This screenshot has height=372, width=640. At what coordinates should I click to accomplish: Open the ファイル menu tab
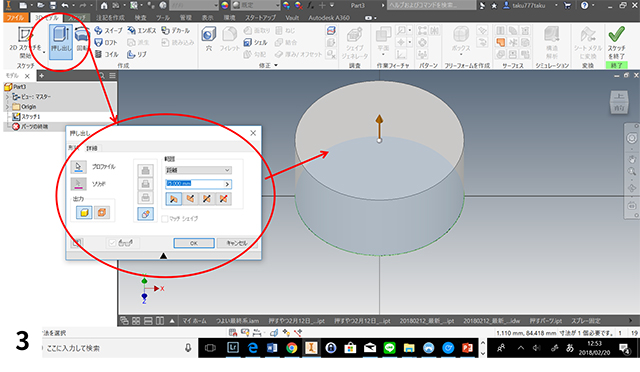16,18
